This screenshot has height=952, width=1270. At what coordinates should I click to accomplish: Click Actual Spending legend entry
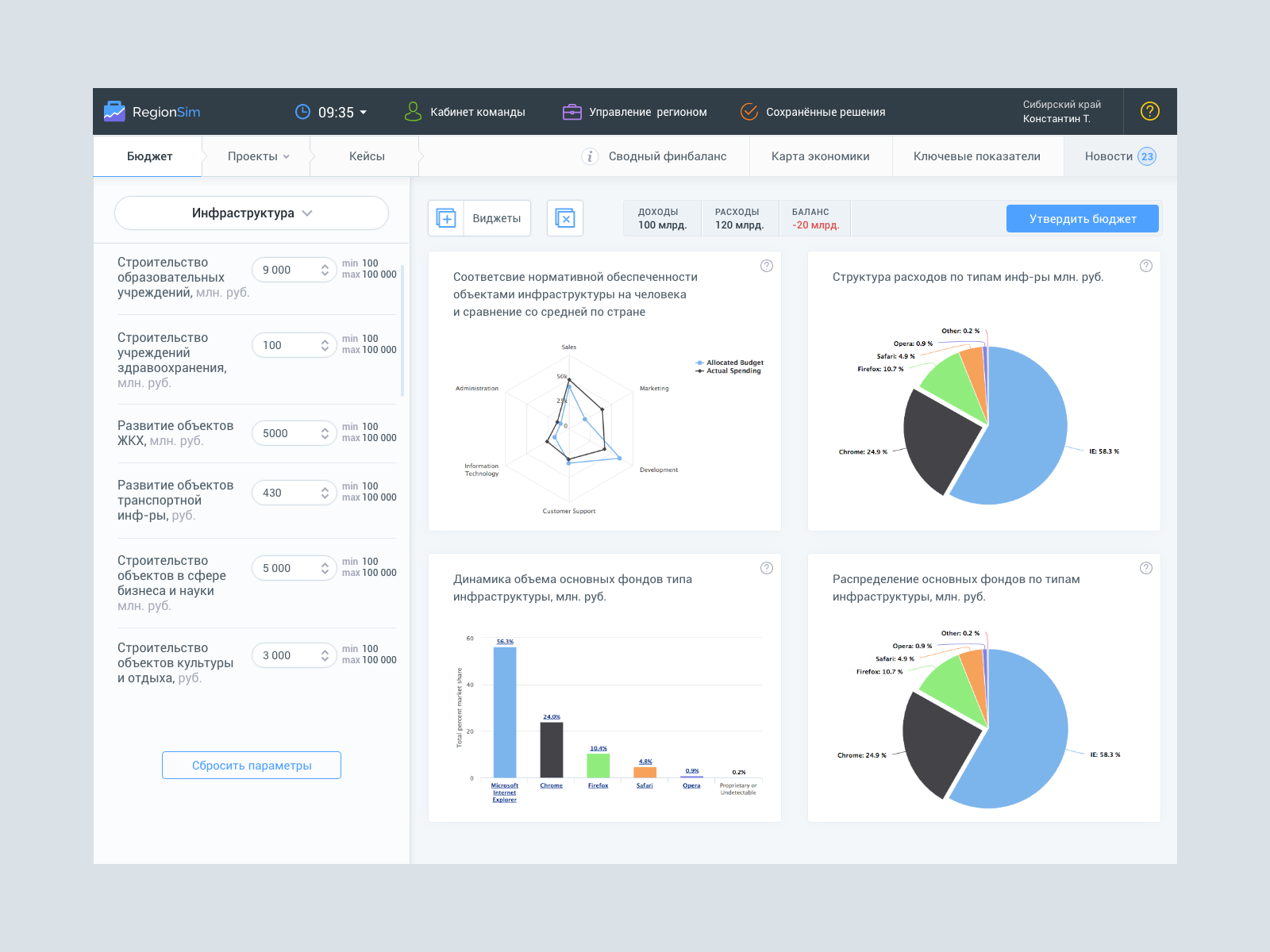(x=728, y=370)
